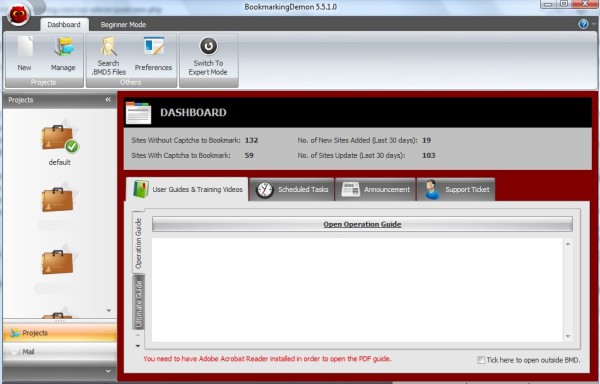Screen dimensions: 600x384
Task: Open the Scheduled Tasks tab
Action: pyautogui.click(x=292, y=190)
